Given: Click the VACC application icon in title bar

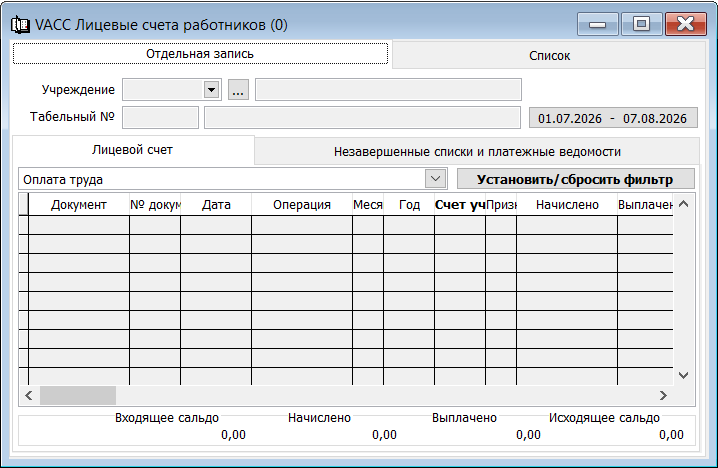Looking at the screenshot, I should coord(20,25).
